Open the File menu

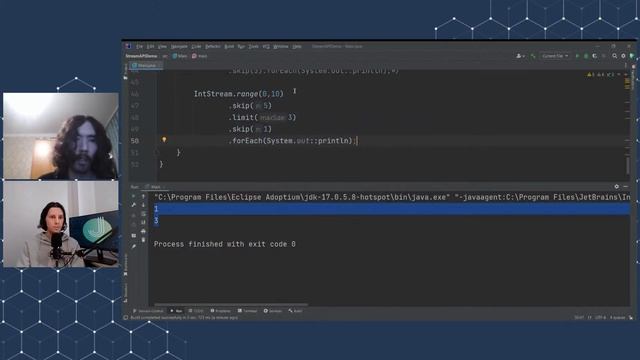point(140,47)
